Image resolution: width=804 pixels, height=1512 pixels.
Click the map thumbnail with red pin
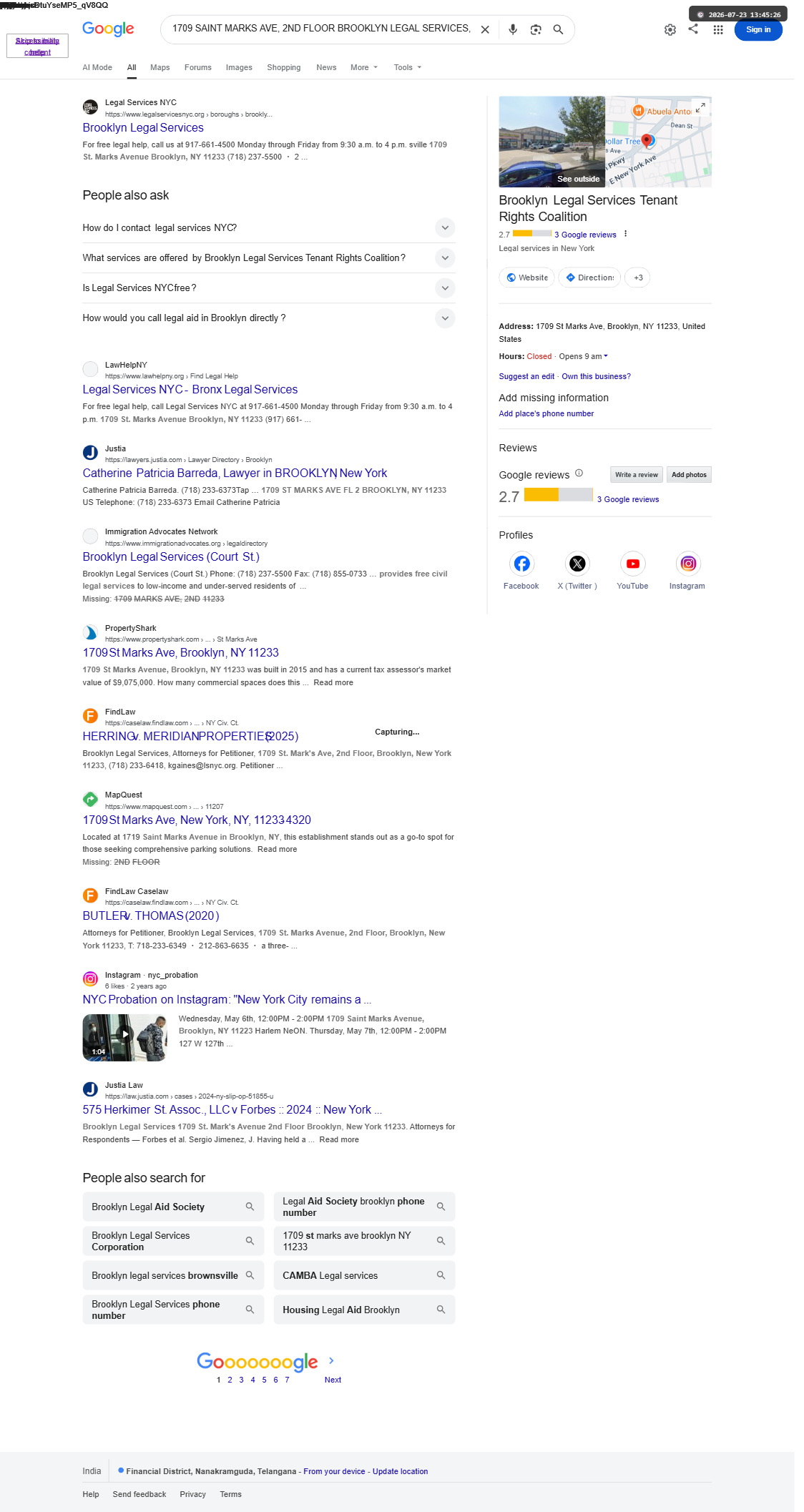point(659,142)
